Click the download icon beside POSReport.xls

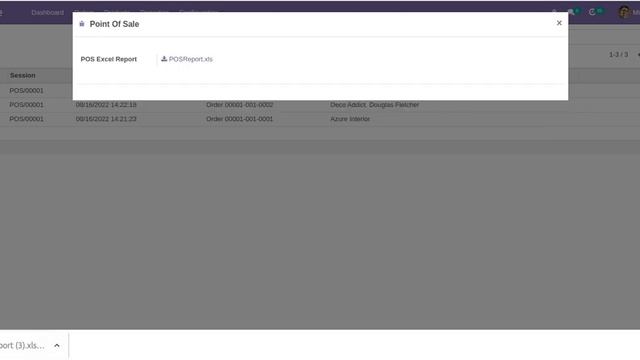164,59
